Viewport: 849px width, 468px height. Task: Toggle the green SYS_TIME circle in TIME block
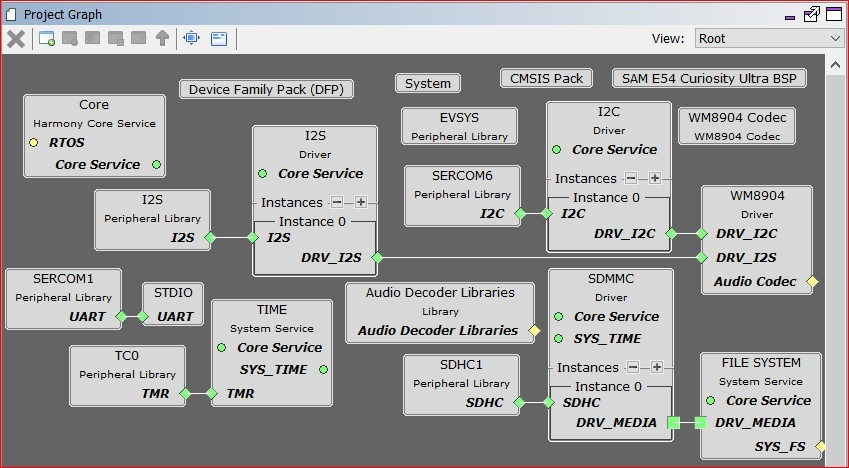click(323, 369)
